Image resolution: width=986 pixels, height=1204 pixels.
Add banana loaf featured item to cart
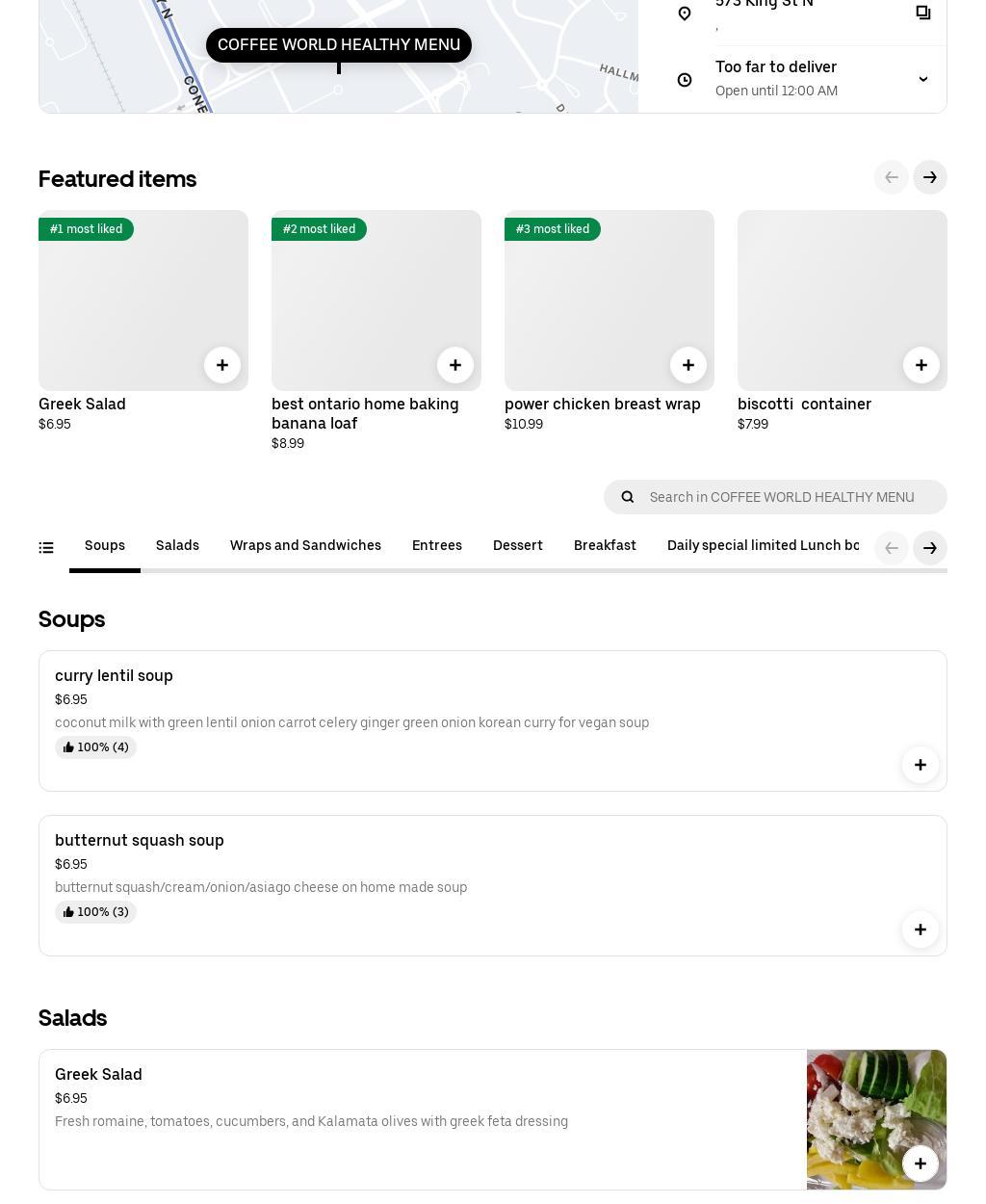(455, 365)
